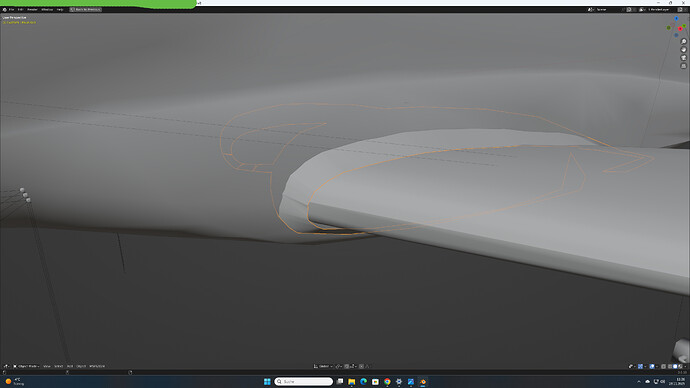Open the viewport View menu

47,366
